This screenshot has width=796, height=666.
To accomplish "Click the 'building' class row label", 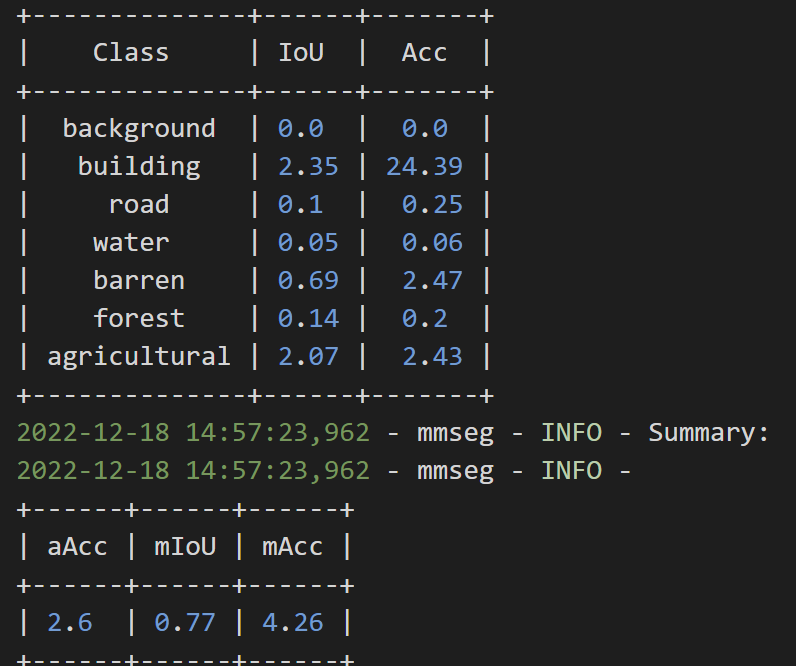I will (139, 167).
